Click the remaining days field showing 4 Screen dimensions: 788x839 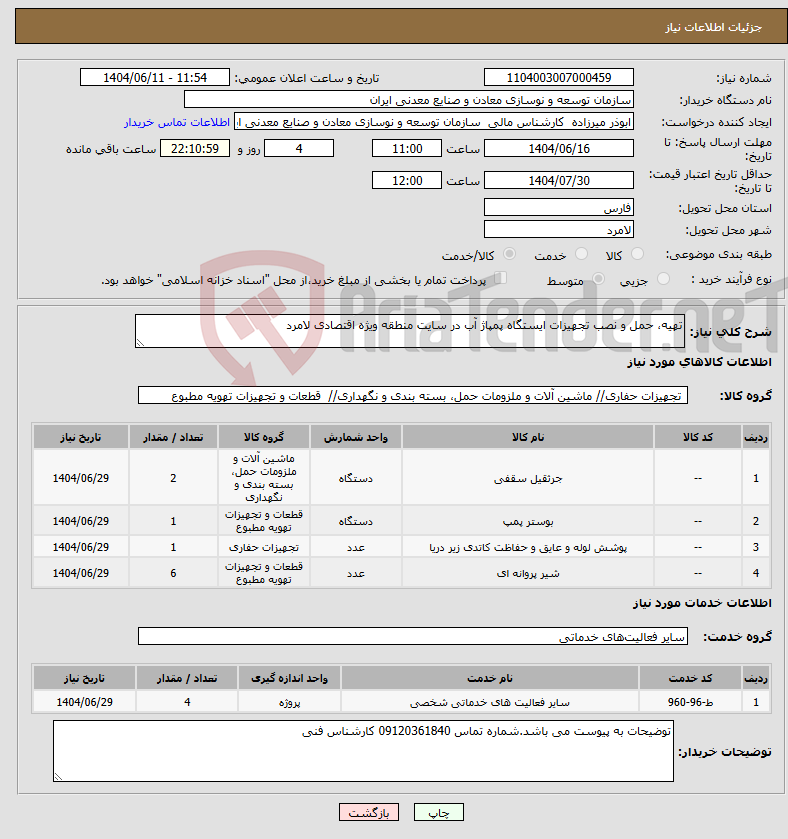click(299, 149)
